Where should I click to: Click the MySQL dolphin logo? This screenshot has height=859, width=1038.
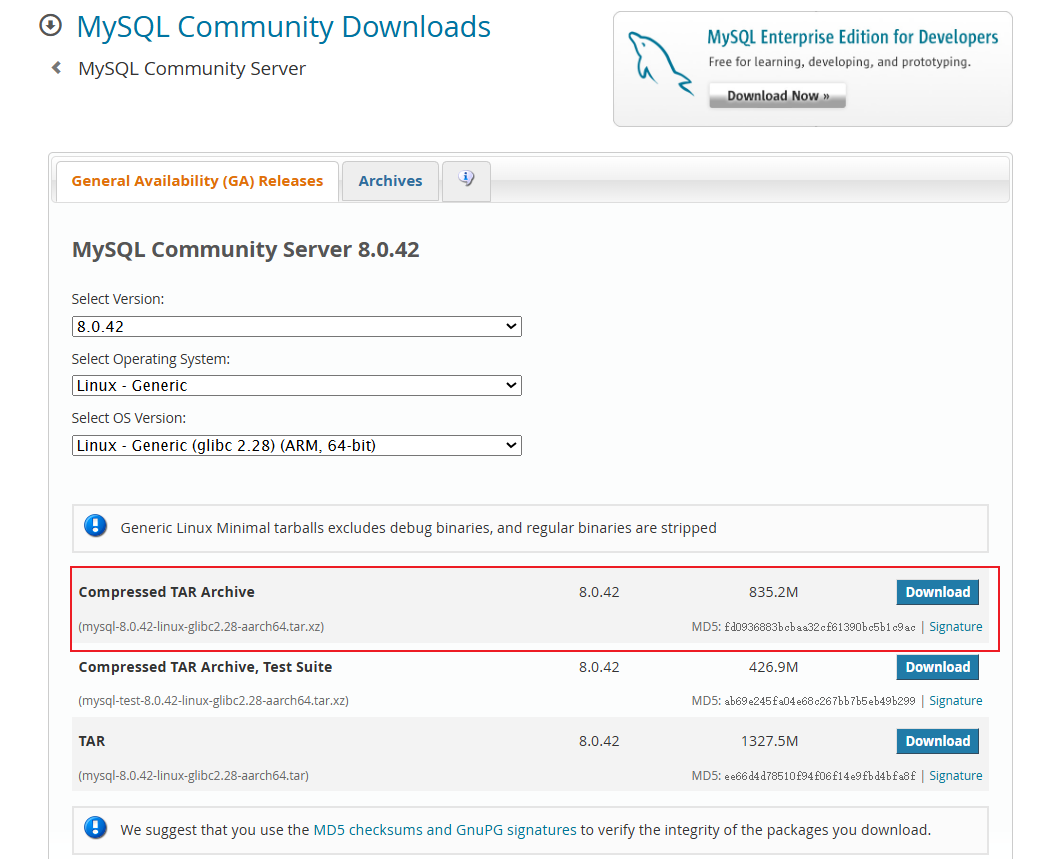[x=659, y=64]
